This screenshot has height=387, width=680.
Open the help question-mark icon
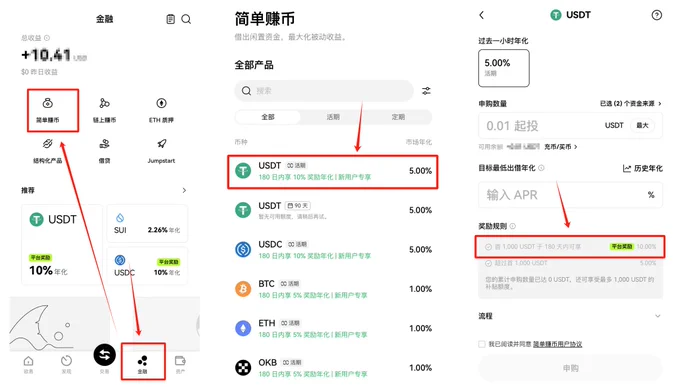coord(657,15)
